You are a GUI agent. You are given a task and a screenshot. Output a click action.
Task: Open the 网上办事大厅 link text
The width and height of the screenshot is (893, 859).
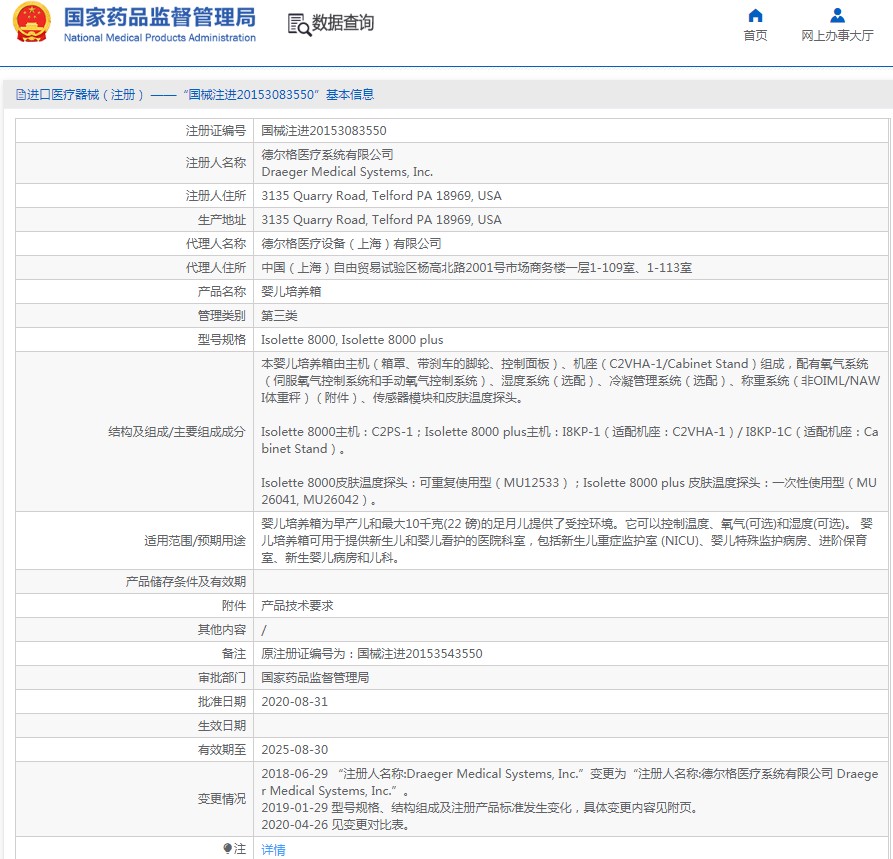click(x=837, y=35)
